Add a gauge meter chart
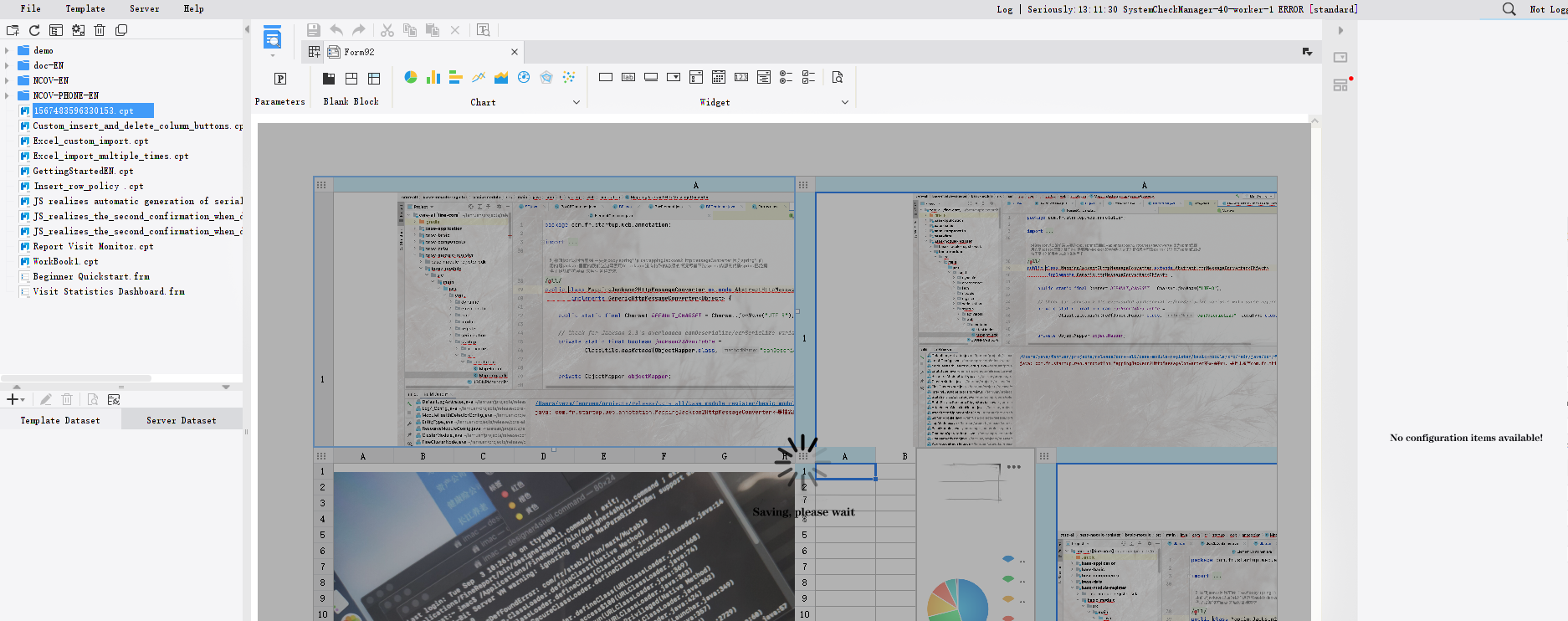The height and width of the screenshot is (621, 1568). [524, 77]
